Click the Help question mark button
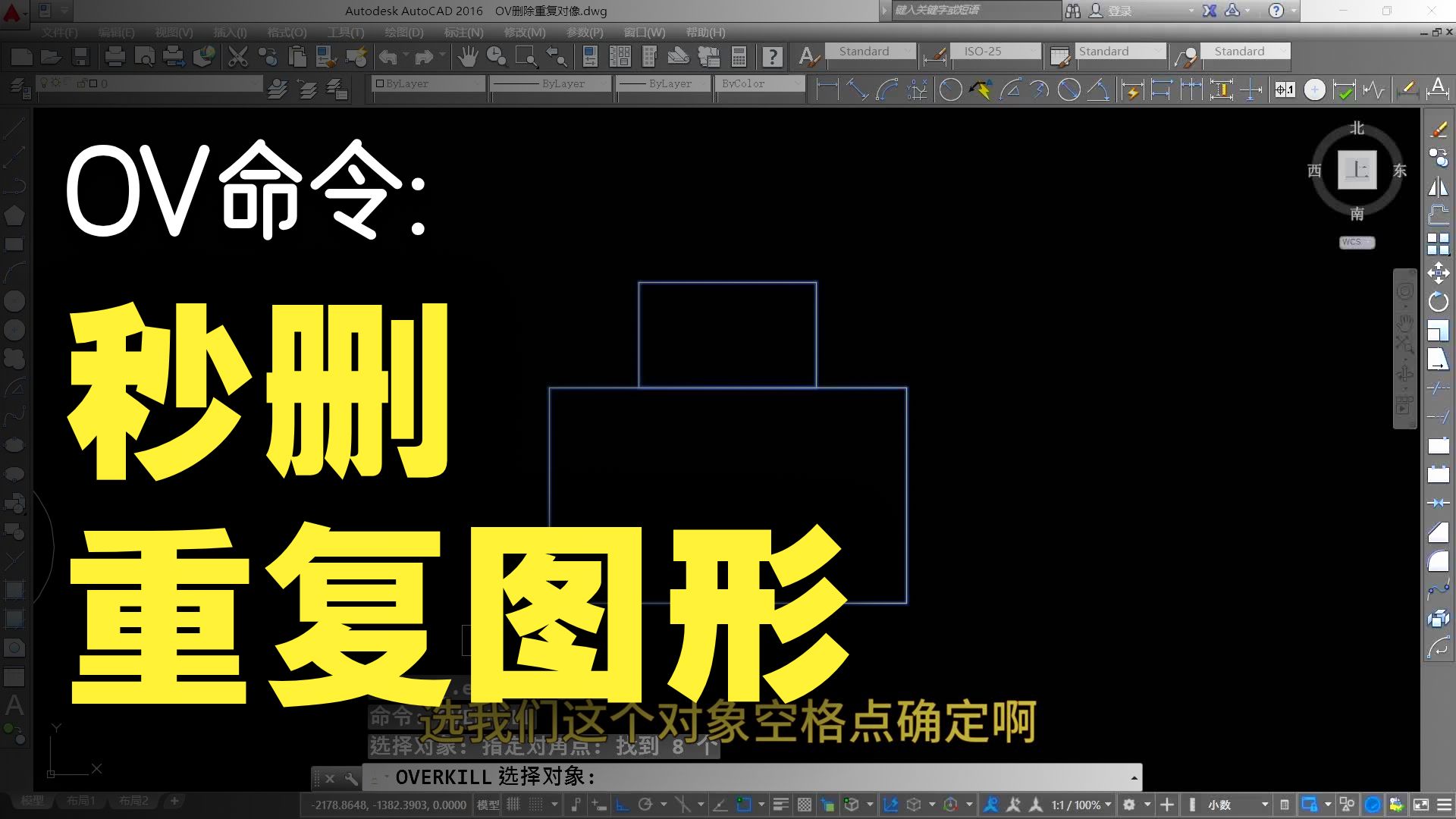 click(x=772, y=56)
